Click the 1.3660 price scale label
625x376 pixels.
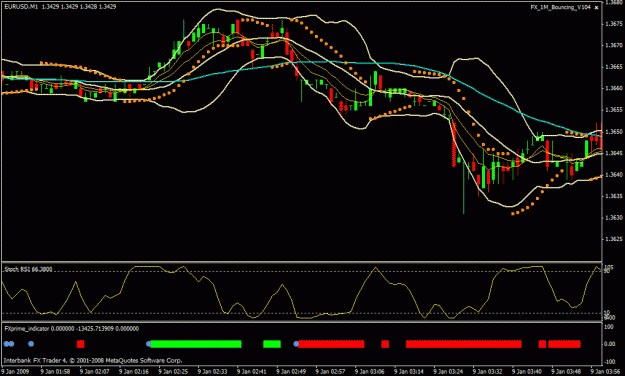click(614, 88)
